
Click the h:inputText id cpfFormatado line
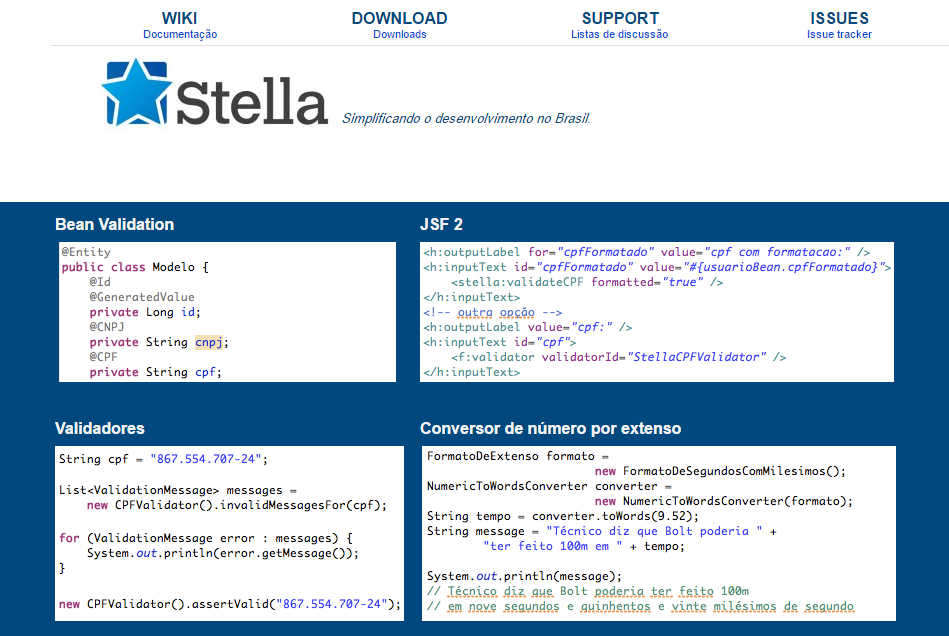click(657, 267)
